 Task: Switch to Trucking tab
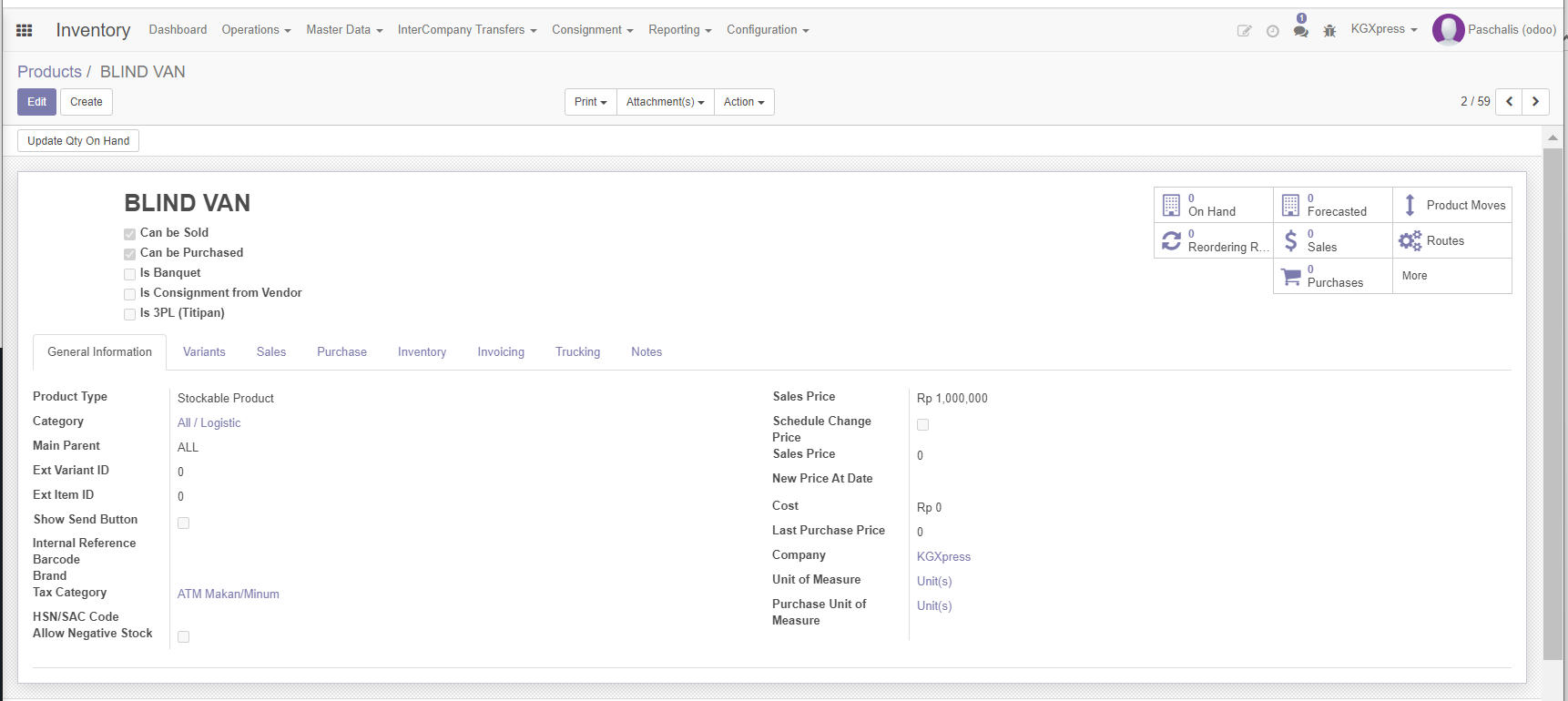click(577, 352)
